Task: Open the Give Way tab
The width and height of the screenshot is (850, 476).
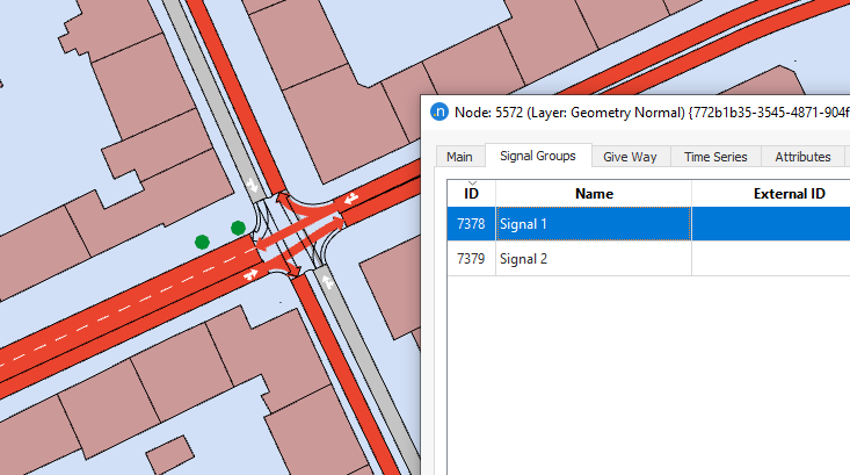Action: pos(630,157)
